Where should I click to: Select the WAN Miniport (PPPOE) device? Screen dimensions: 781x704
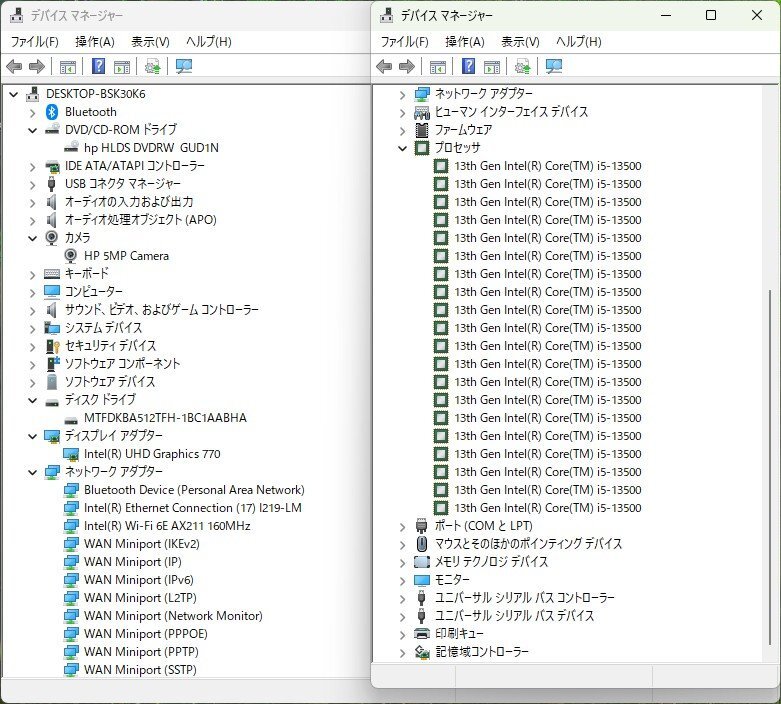pyautogui.click(x=146, y=634)
